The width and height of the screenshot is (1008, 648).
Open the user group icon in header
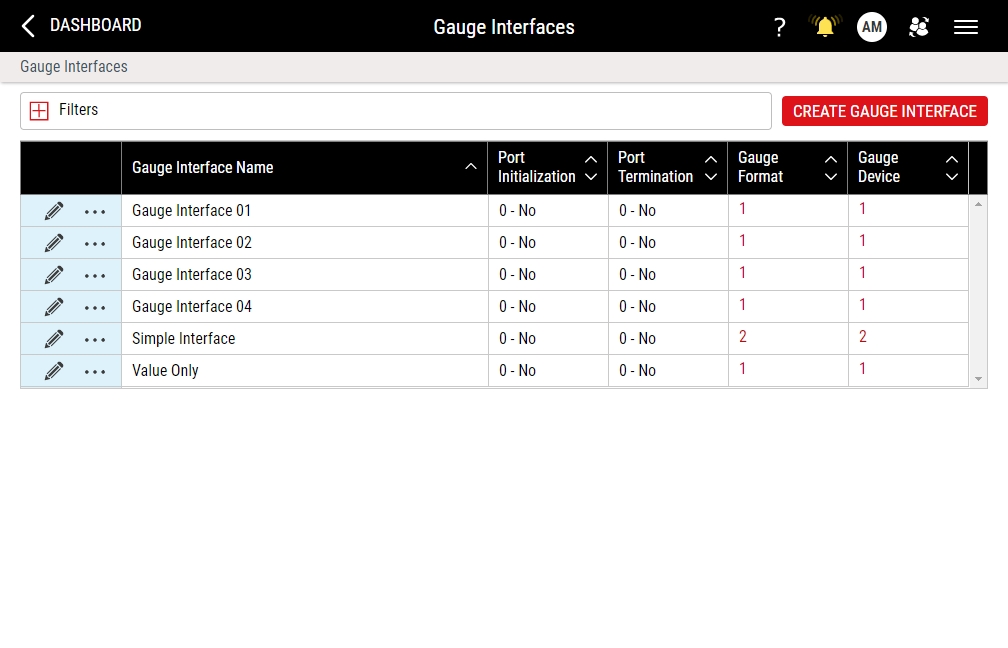[x=918, y=27]
